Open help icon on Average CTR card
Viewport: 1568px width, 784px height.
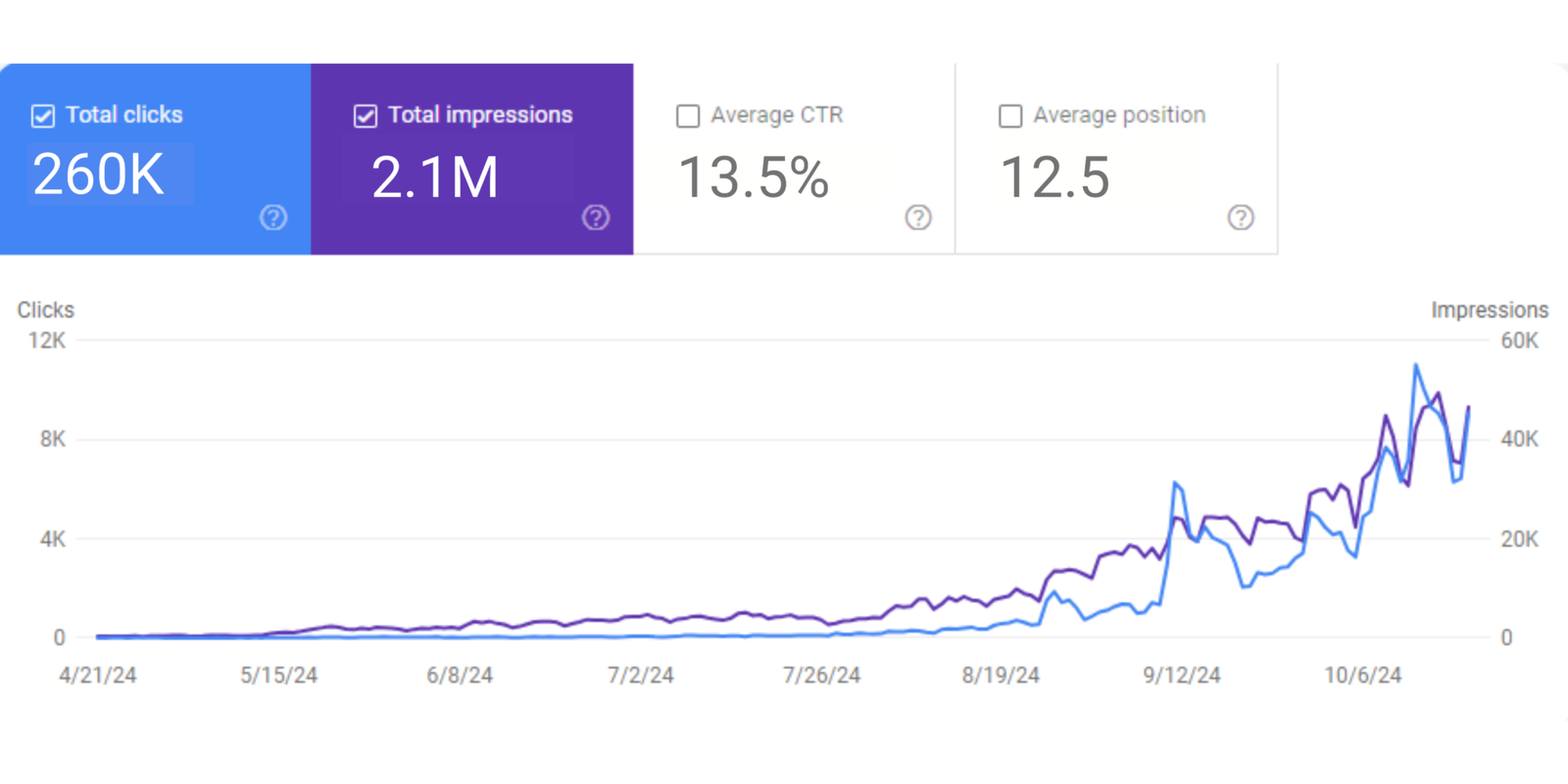point(918,218)
